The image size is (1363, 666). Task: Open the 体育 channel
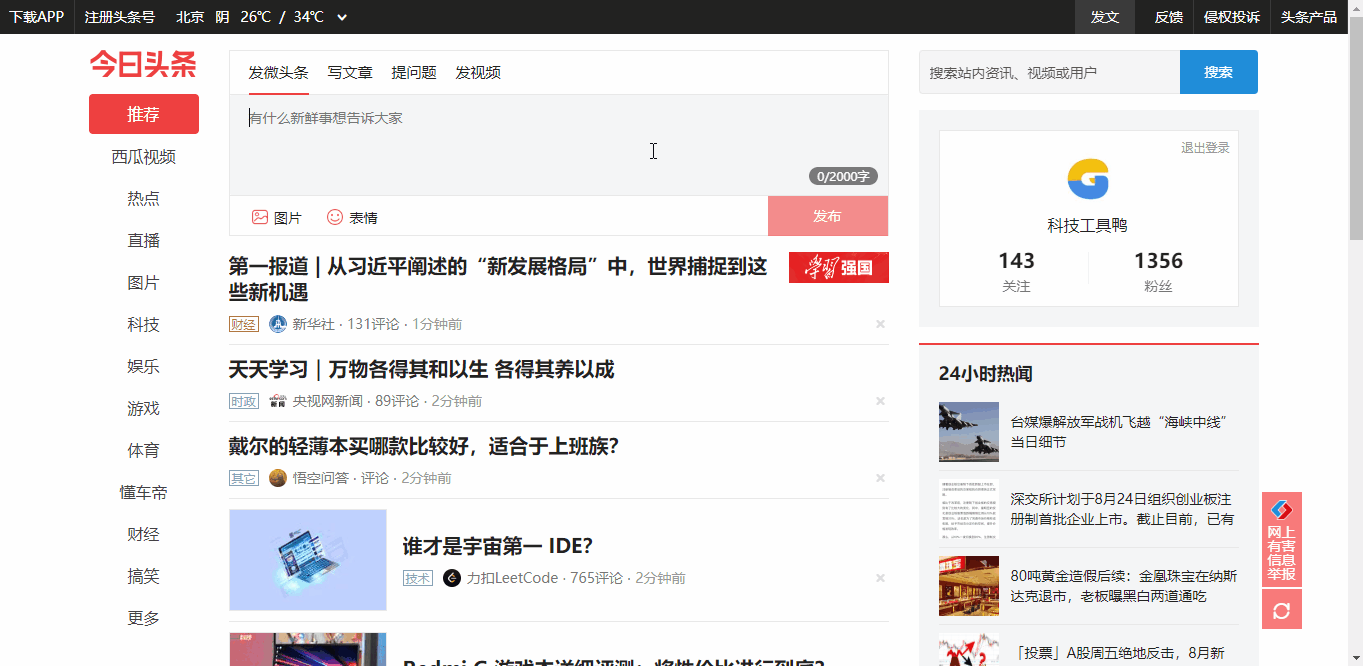pos(144,451)
